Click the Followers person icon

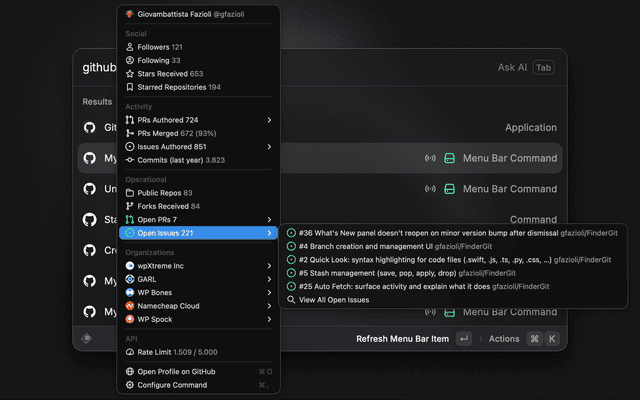point(130,47)
